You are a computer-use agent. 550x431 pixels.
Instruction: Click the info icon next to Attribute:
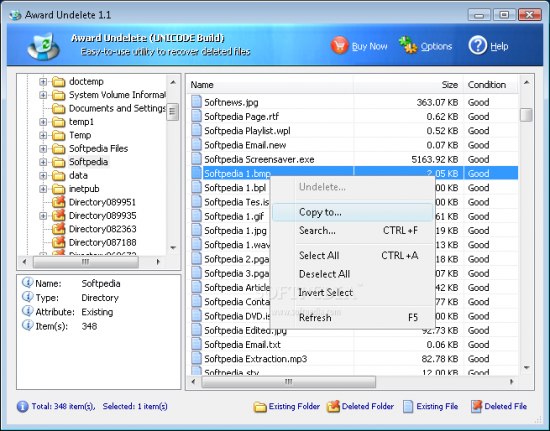[x=27, y=311]
